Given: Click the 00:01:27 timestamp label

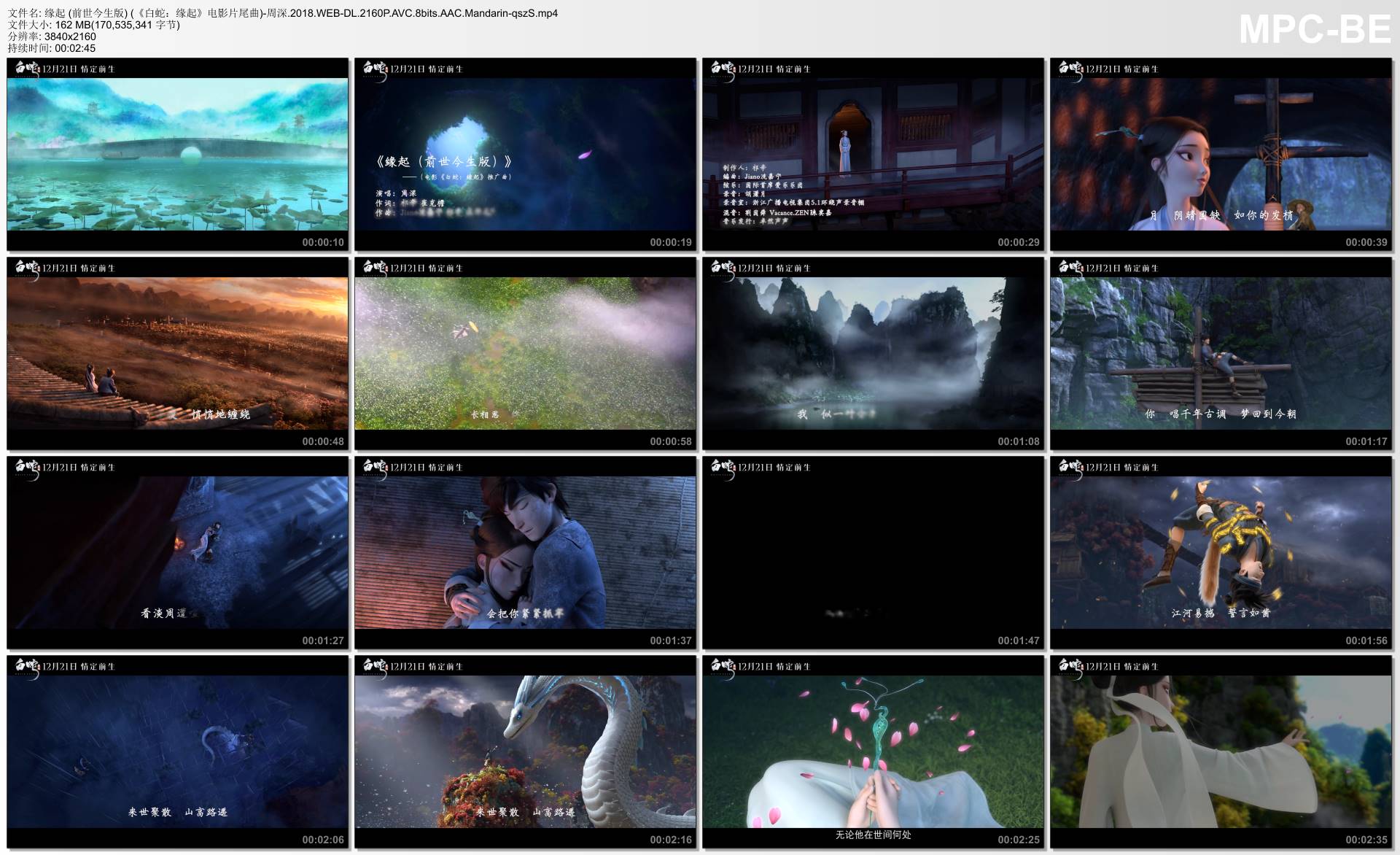Looking at the screenshot, I should (323, 641).
